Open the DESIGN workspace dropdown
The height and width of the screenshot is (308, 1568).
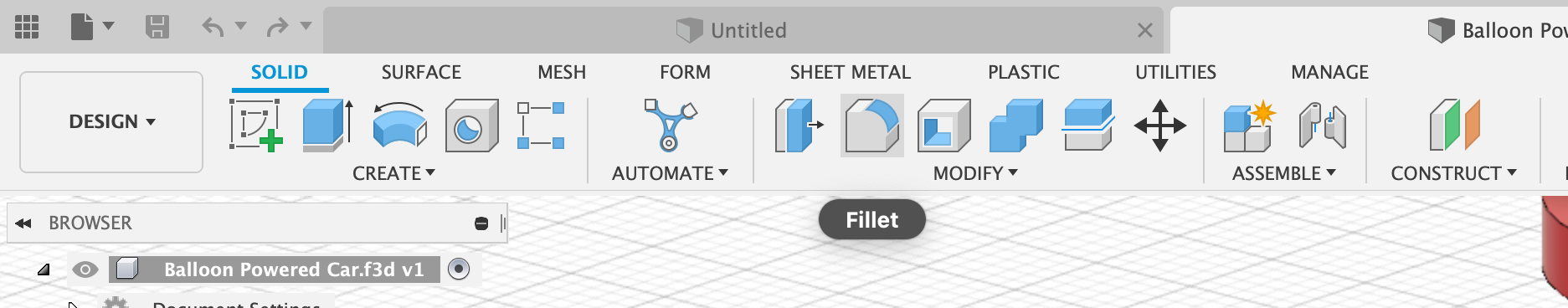111,122
